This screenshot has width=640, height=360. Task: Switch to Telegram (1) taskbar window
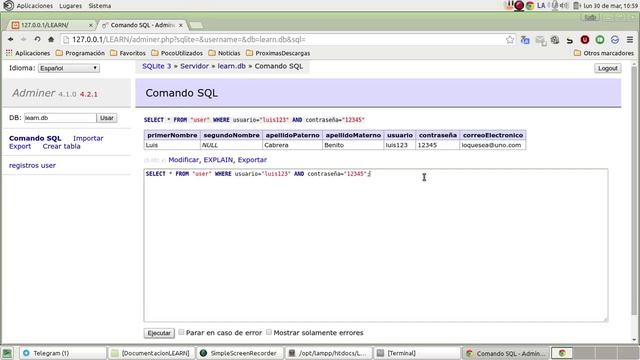(x=63, y=353)
